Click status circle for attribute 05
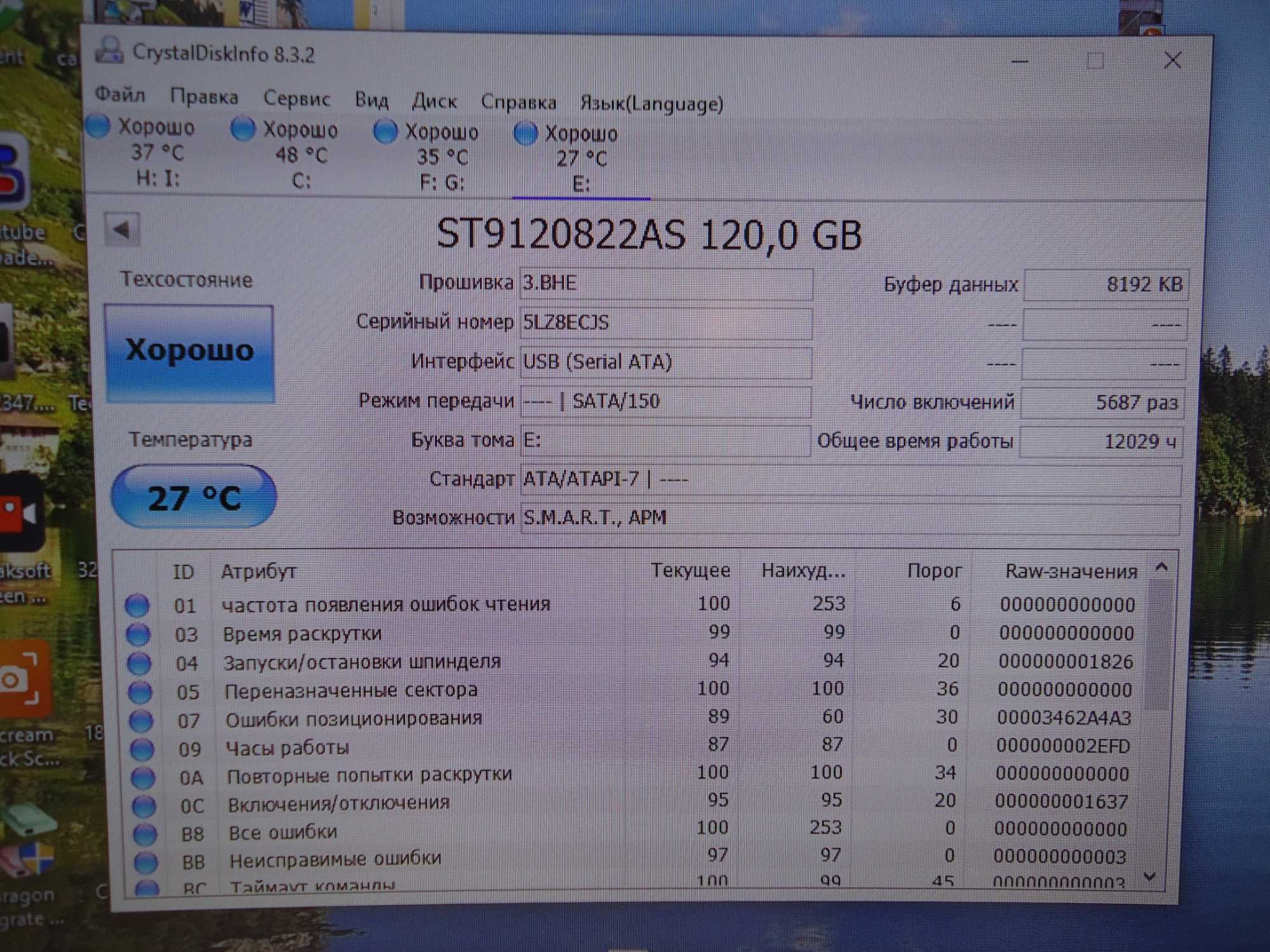The width and height of the screenshot is (1270, 952). (x=140, y=692)
